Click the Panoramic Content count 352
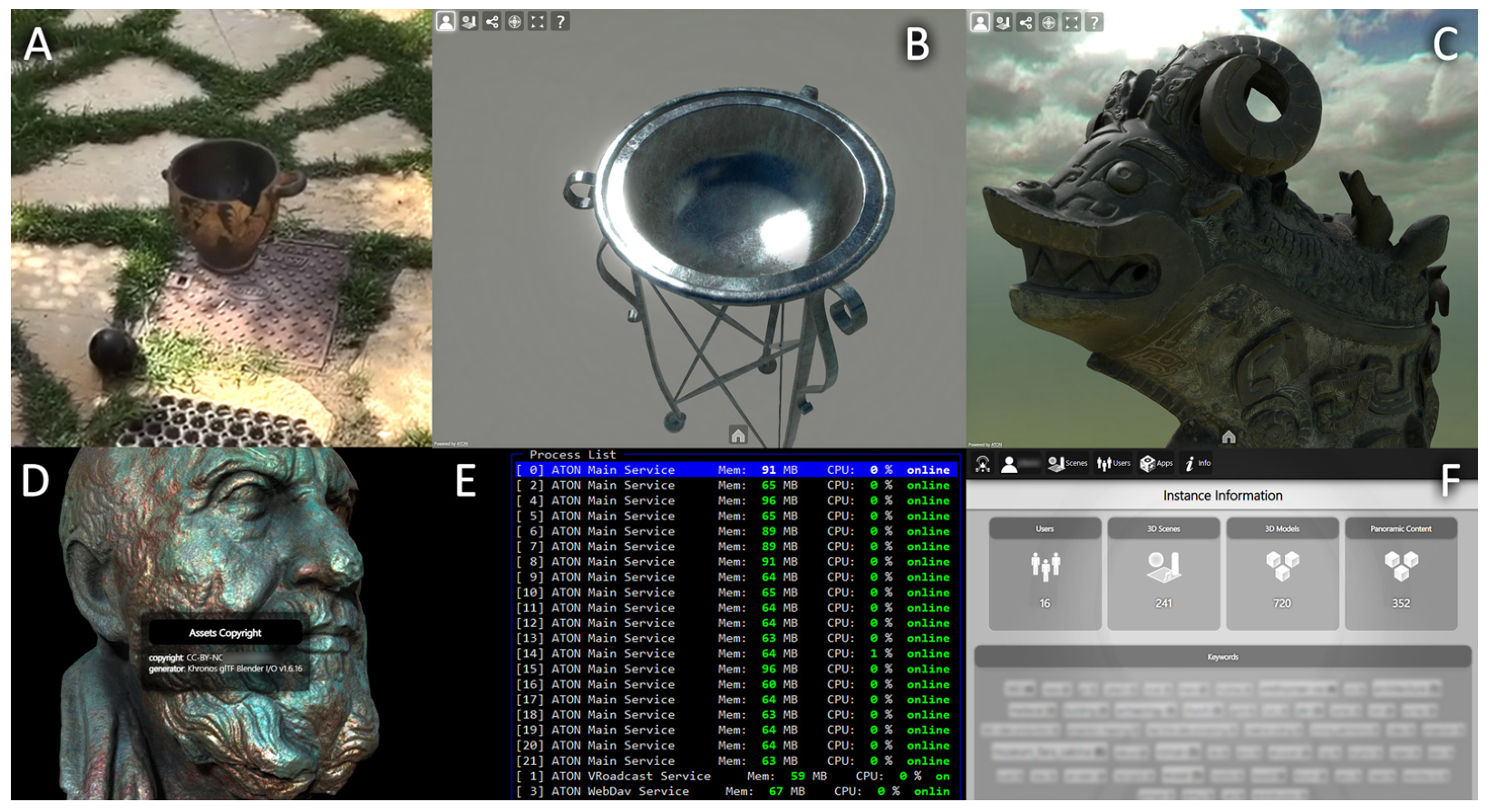1497x812 pixels. pyautogui.click(x=1401, y=604)
